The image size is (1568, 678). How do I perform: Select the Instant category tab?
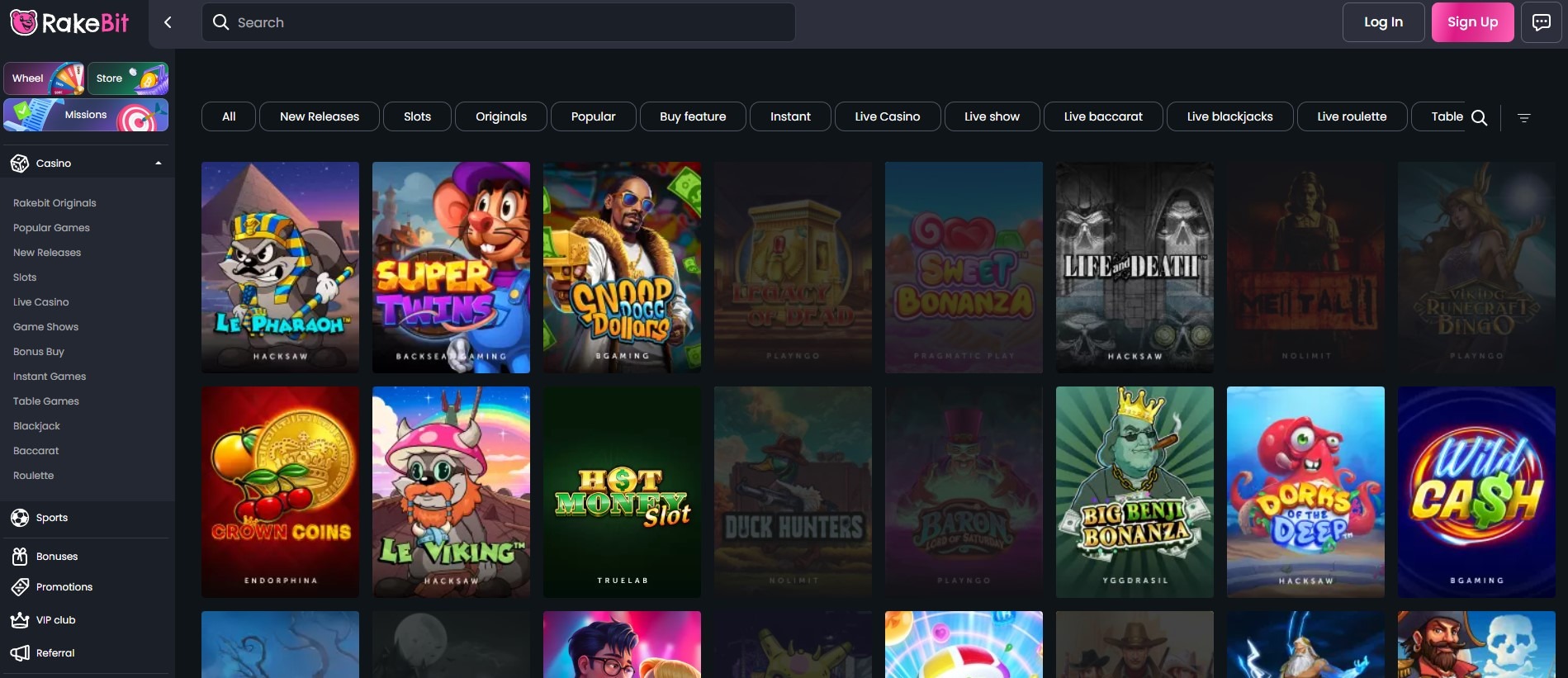click(790, 116)
